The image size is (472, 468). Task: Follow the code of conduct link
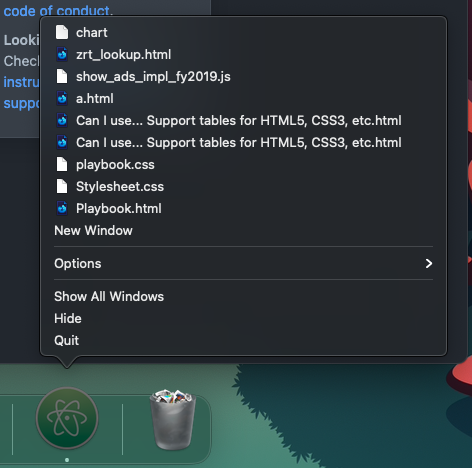(x=57, y=11)
